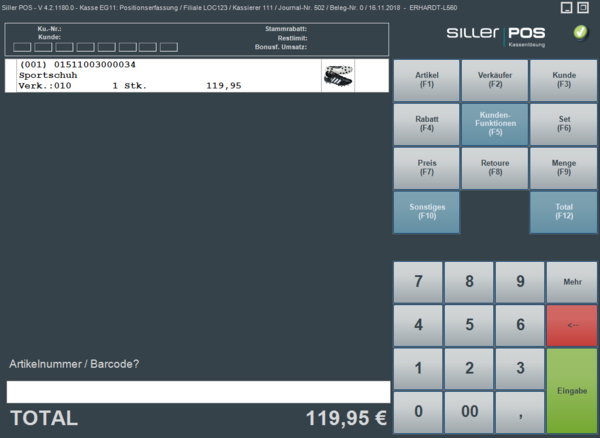Image resolution: width=600 pixels, height=438 pixels.
Task: Select the Sportschuh line item row
Action: coord(160,76)
